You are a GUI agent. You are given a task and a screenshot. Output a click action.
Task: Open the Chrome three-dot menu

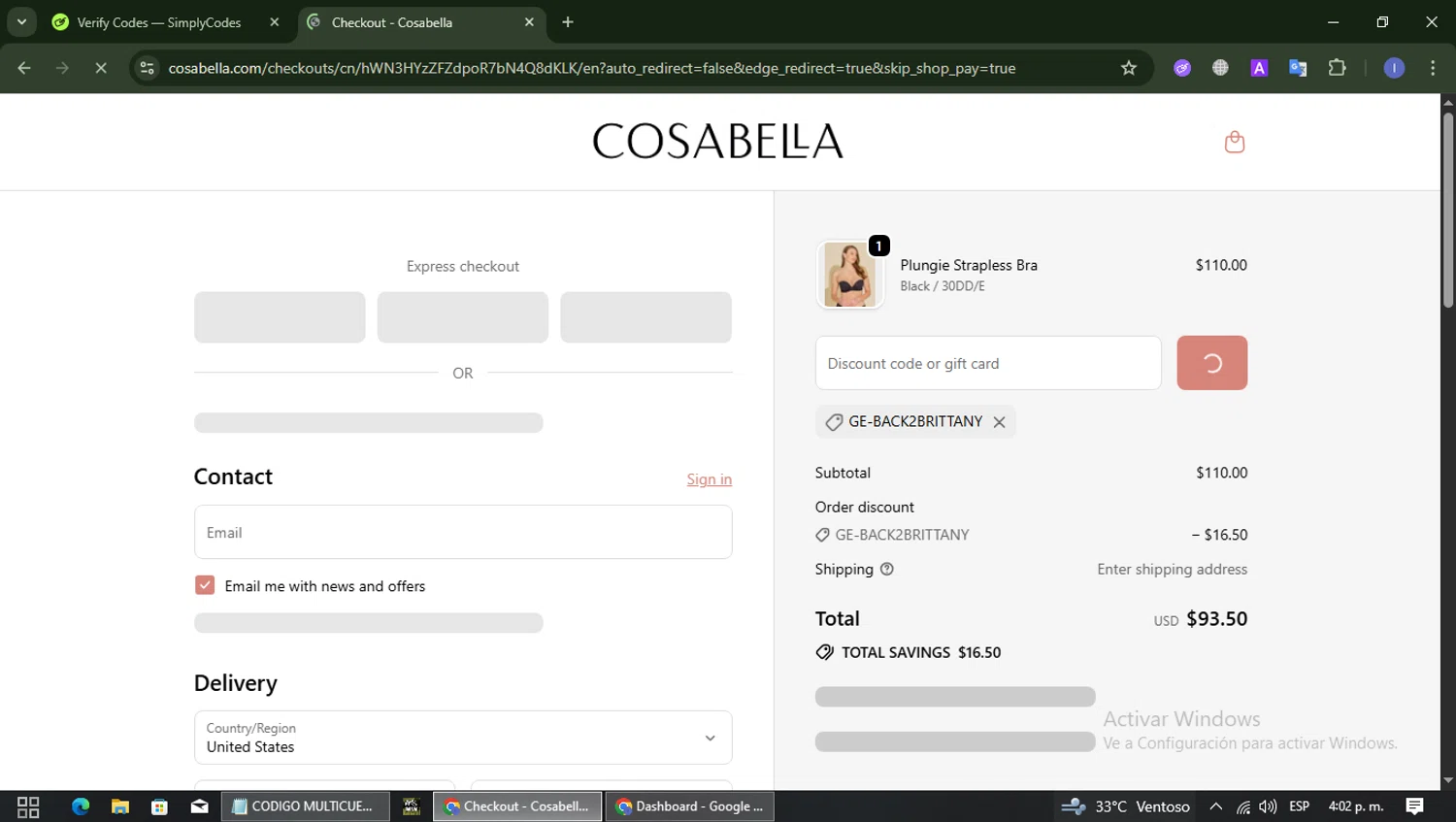click(1433, 68)
